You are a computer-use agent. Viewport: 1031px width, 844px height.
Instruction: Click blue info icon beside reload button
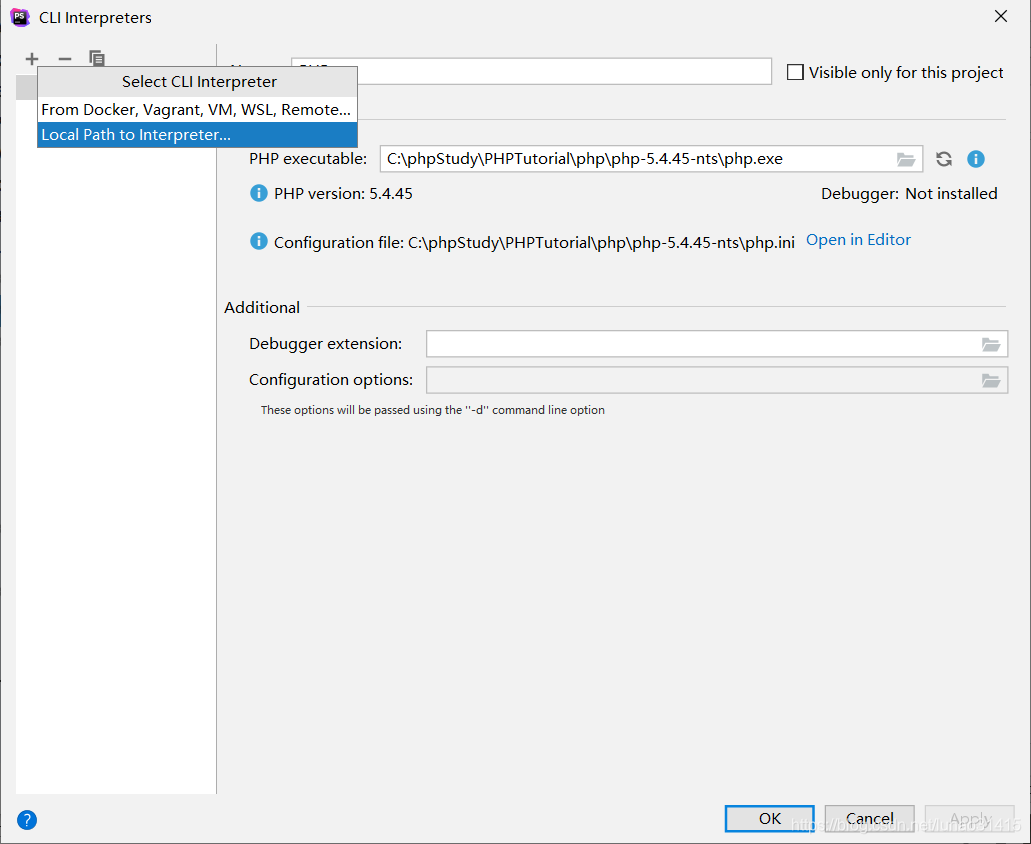pyautogui.click(x=976, y=159)
